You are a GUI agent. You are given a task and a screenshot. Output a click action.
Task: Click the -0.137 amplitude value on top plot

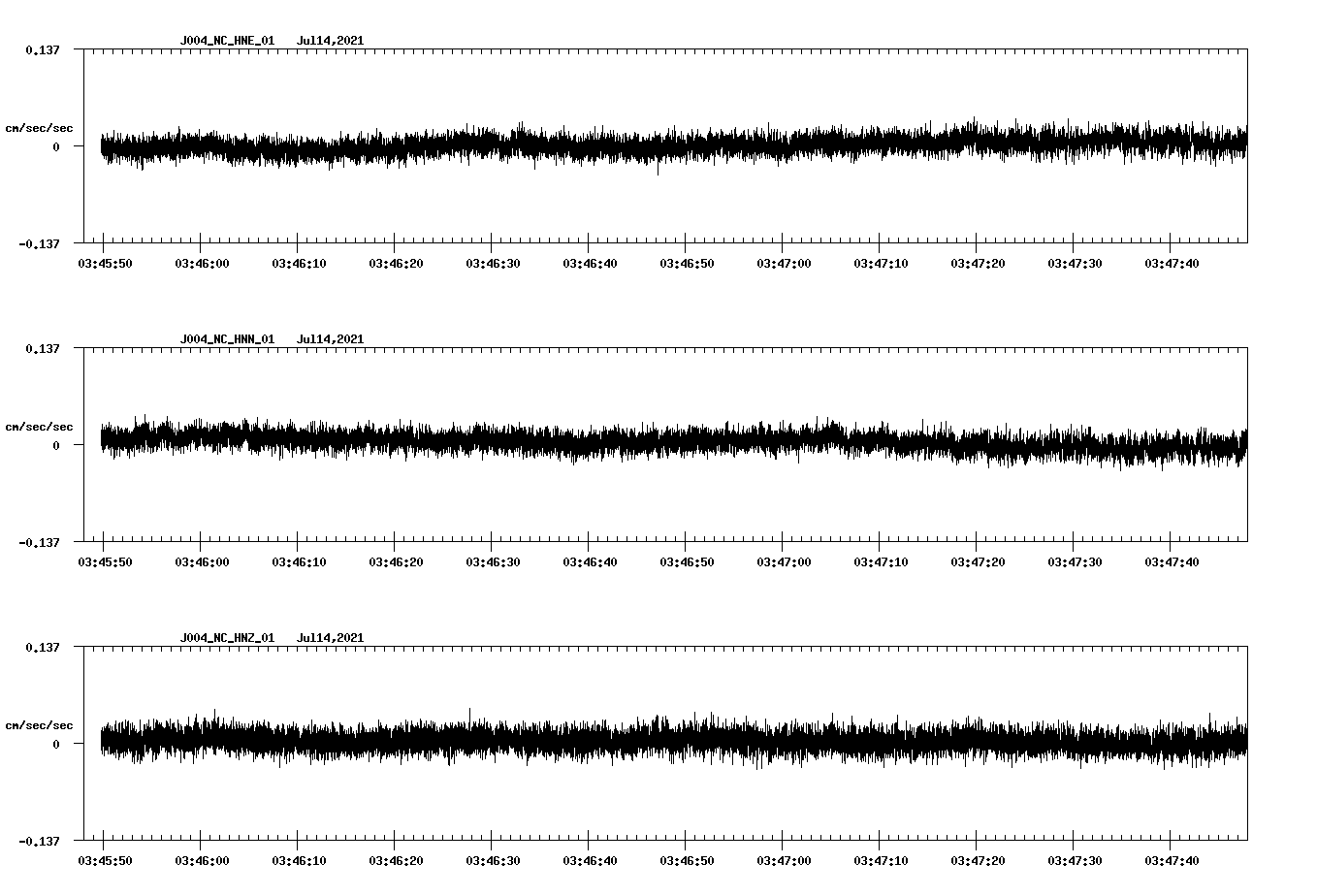41,244
